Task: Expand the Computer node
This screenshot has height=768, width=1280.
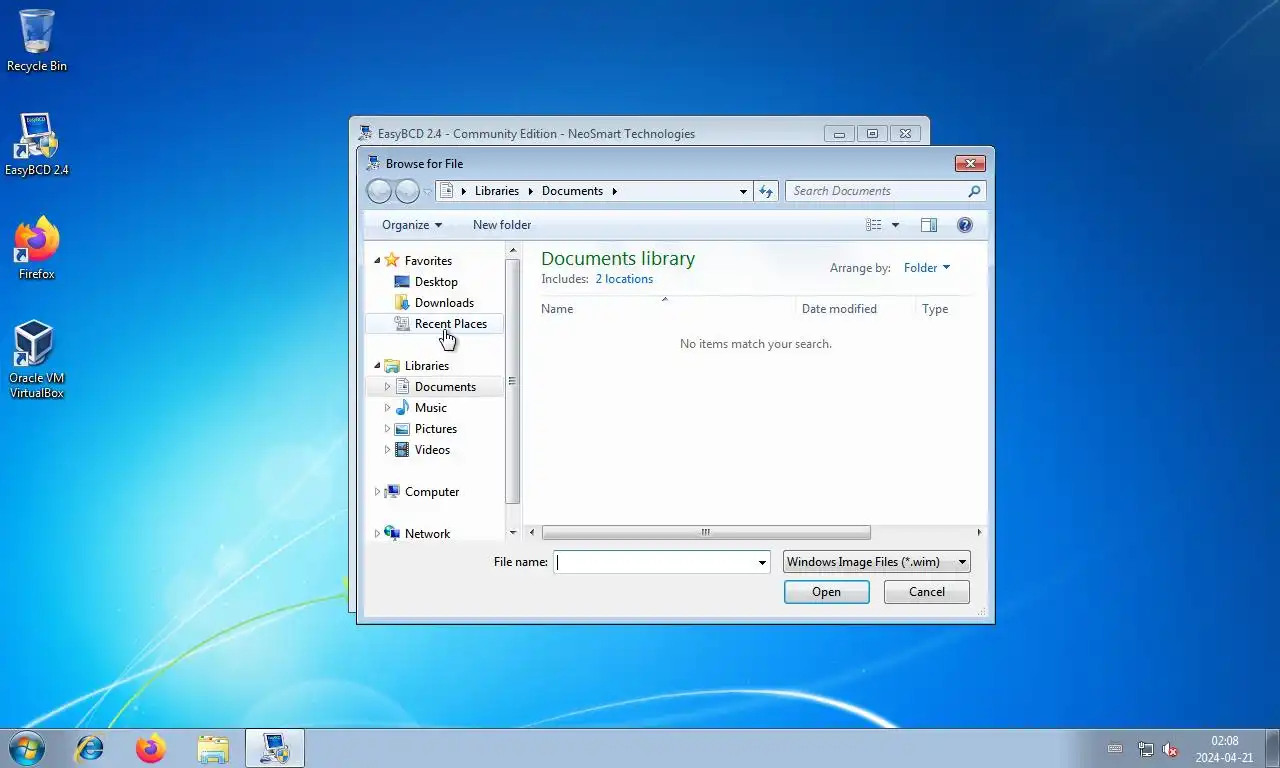Action: pos(377,492)
